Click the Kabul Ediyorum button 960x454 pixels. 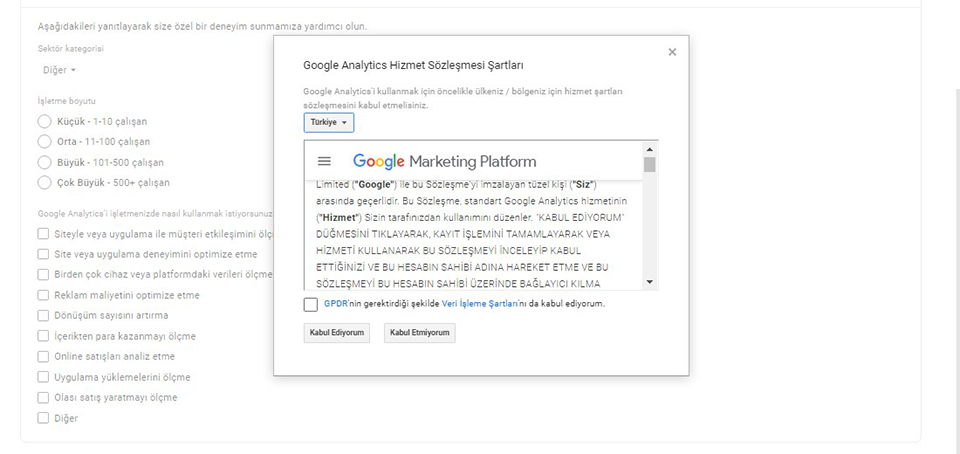[337, 333]
